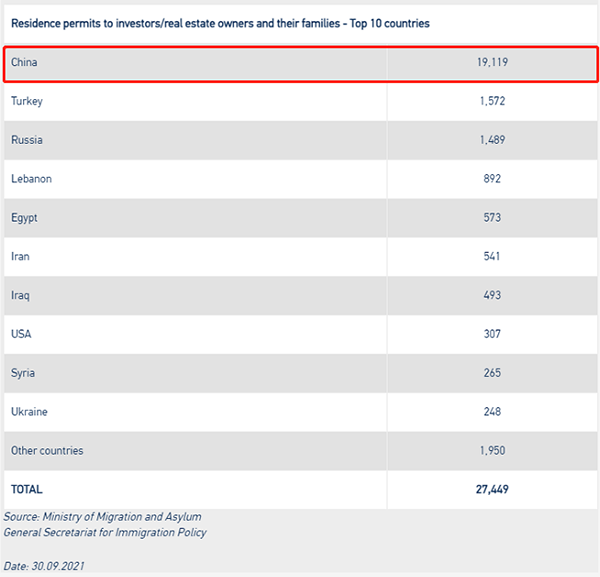
Task: Click the value 1,950
Action: point(492,451)
